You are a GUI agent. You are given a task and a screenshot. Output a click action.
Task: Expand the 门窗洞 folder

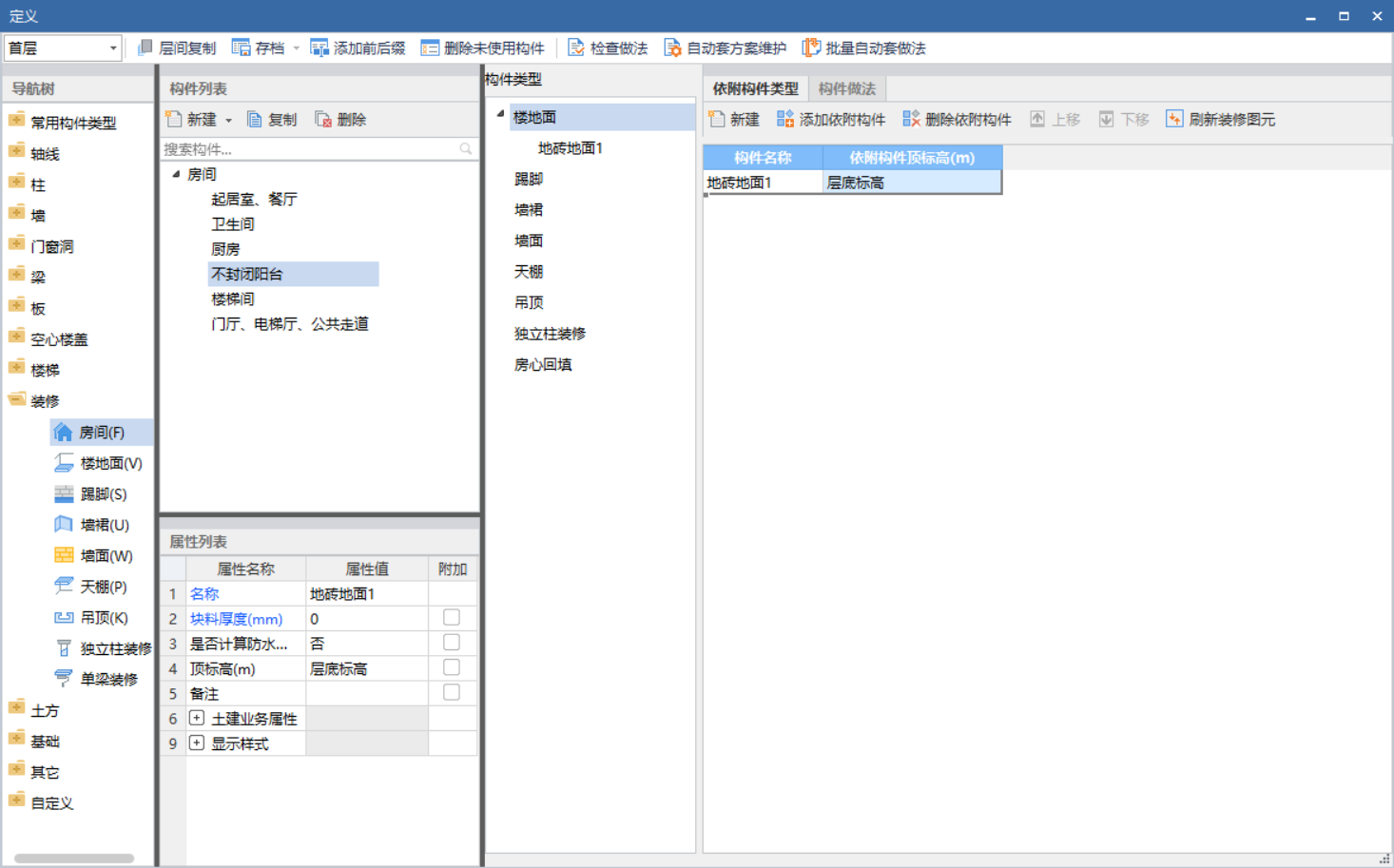pos(16,244)
